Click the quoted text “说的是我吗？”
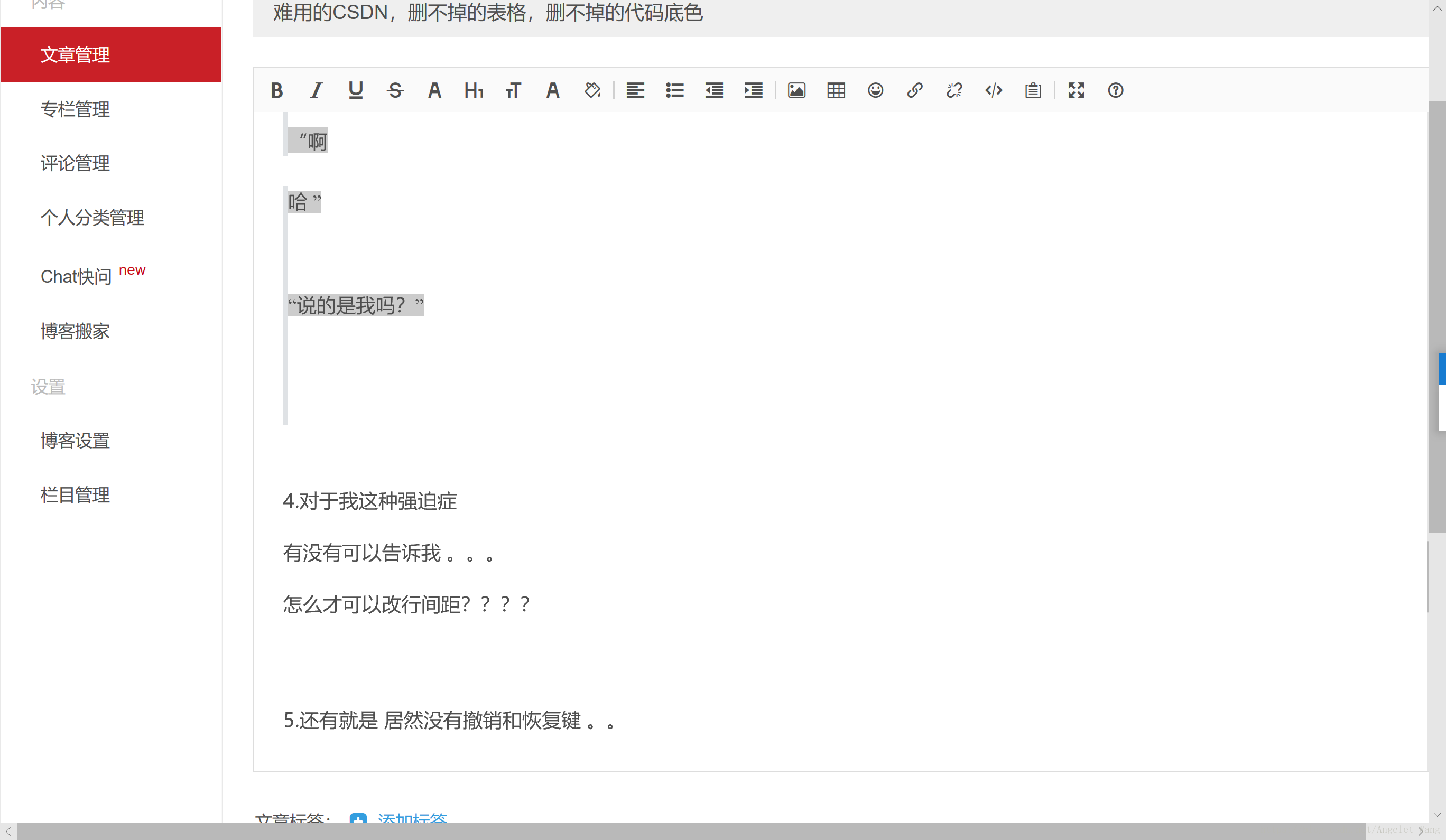Screen dimensions: 1446x840 pos(356,305)
